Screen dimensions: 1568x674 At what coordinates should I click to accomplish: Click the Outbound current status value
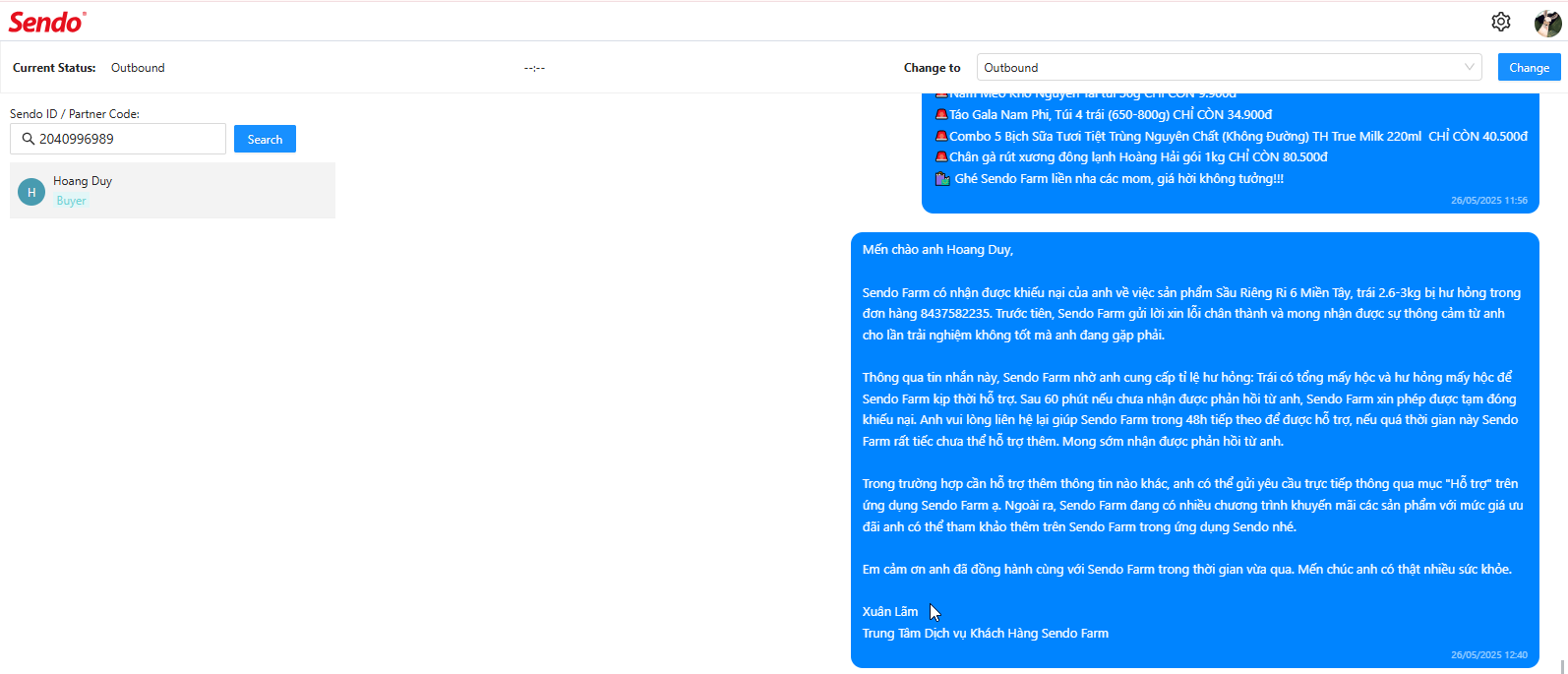(138, 68)
